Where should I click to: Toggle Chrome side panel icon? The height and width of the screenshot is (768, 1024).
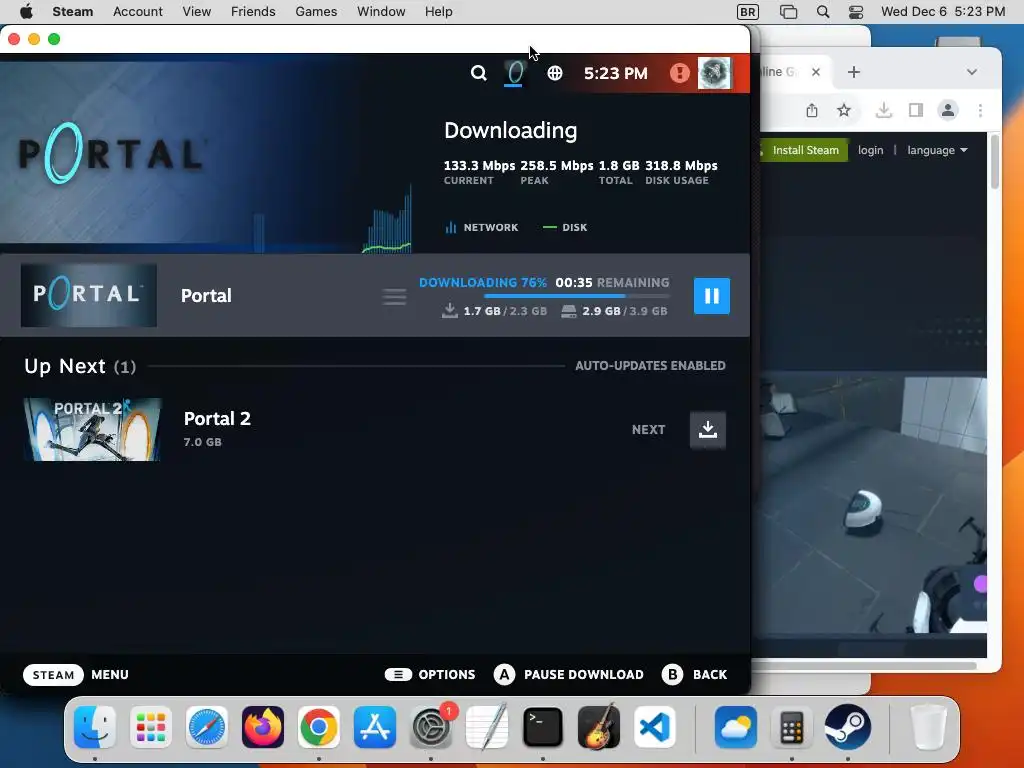point(916,110)
